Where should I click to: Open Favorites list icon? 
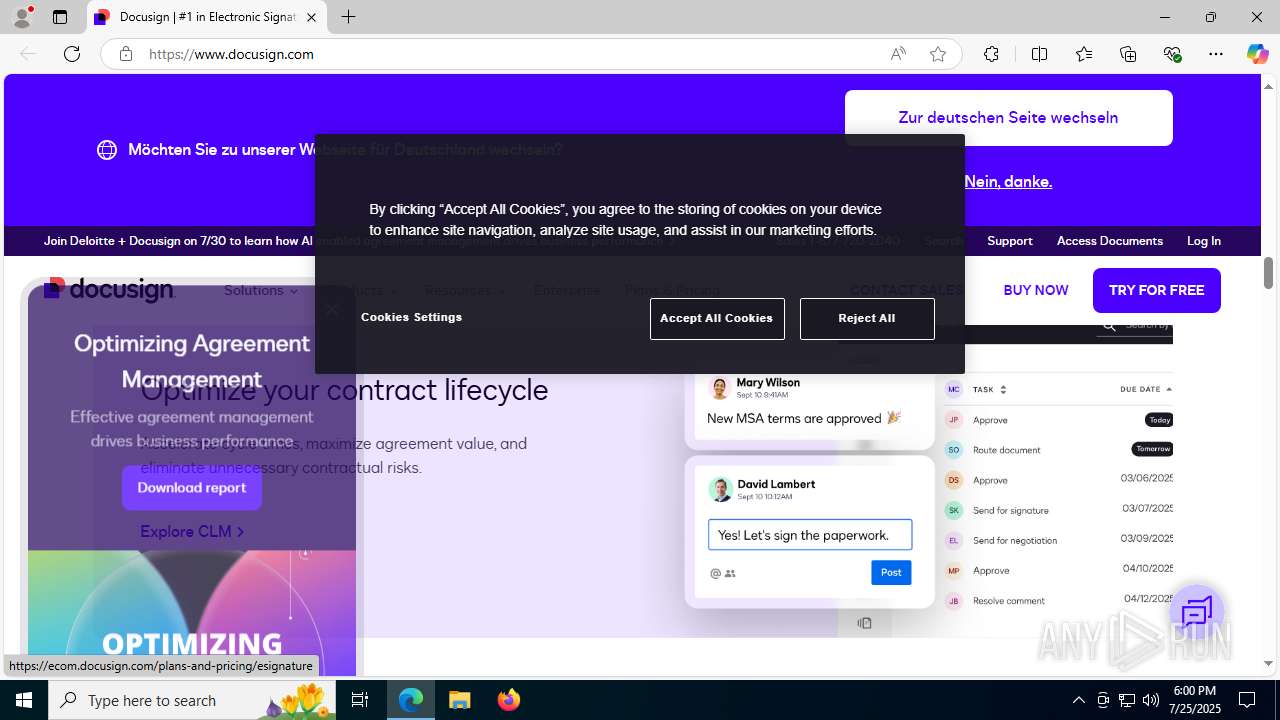coord(1084,54)
